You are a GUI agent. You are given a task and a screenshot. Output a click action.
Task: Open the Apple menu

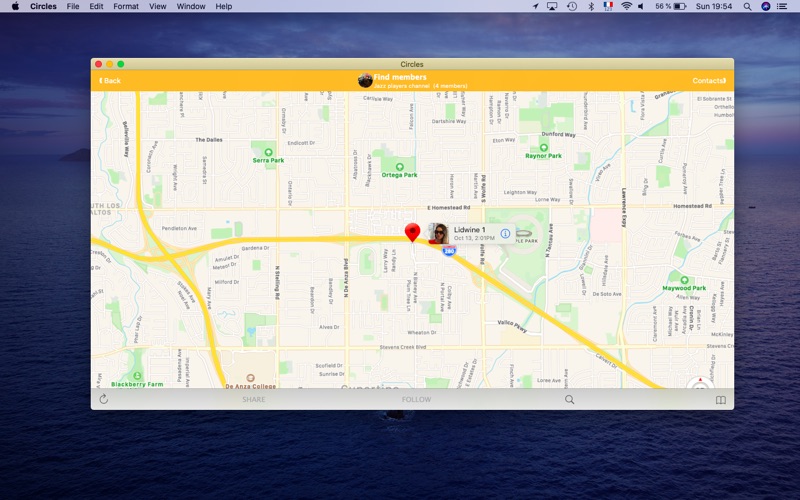point(15,6)
